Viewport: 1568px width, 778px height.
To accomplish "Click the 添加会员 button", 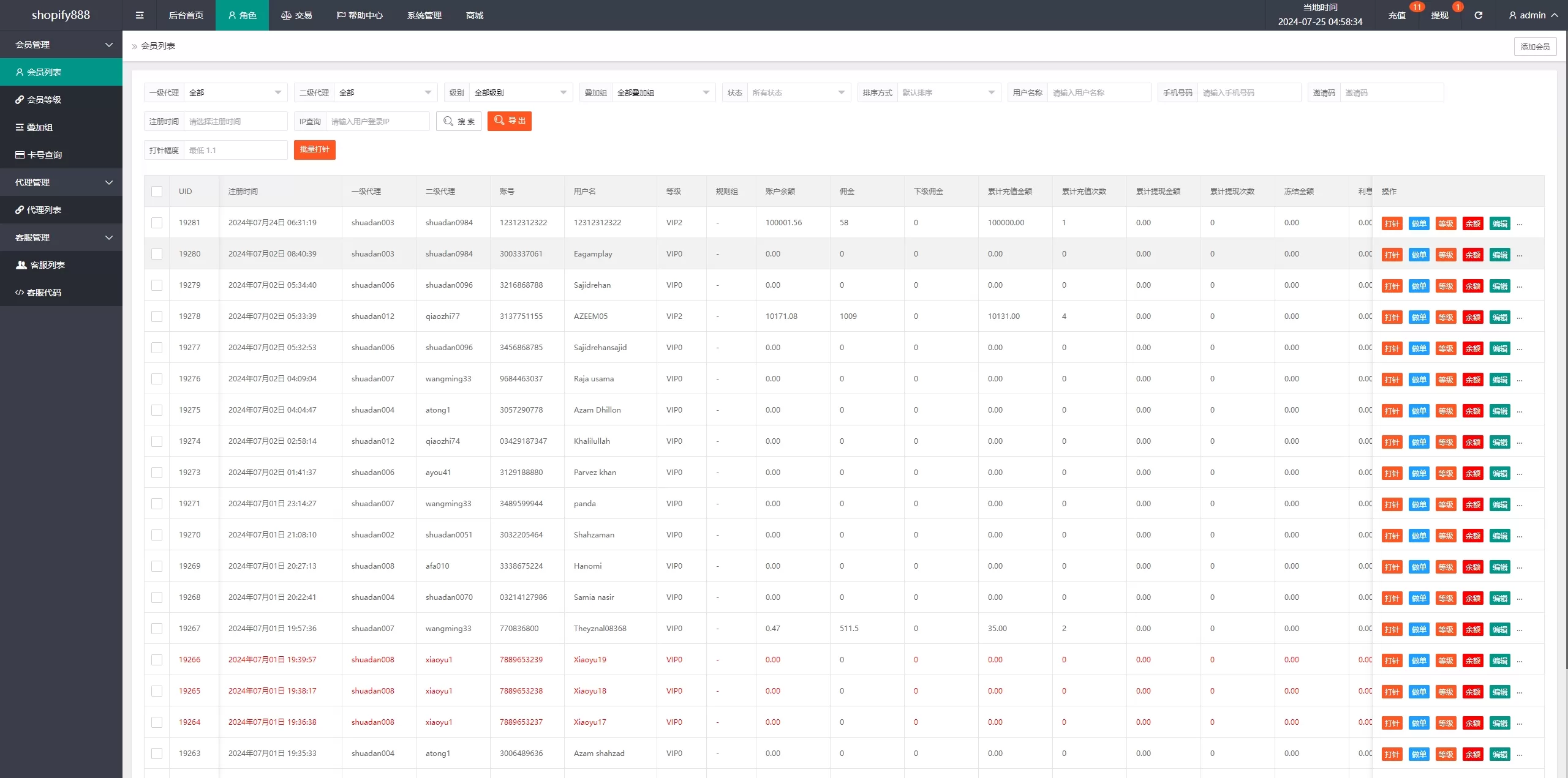I will click(x=1534, y=47).
